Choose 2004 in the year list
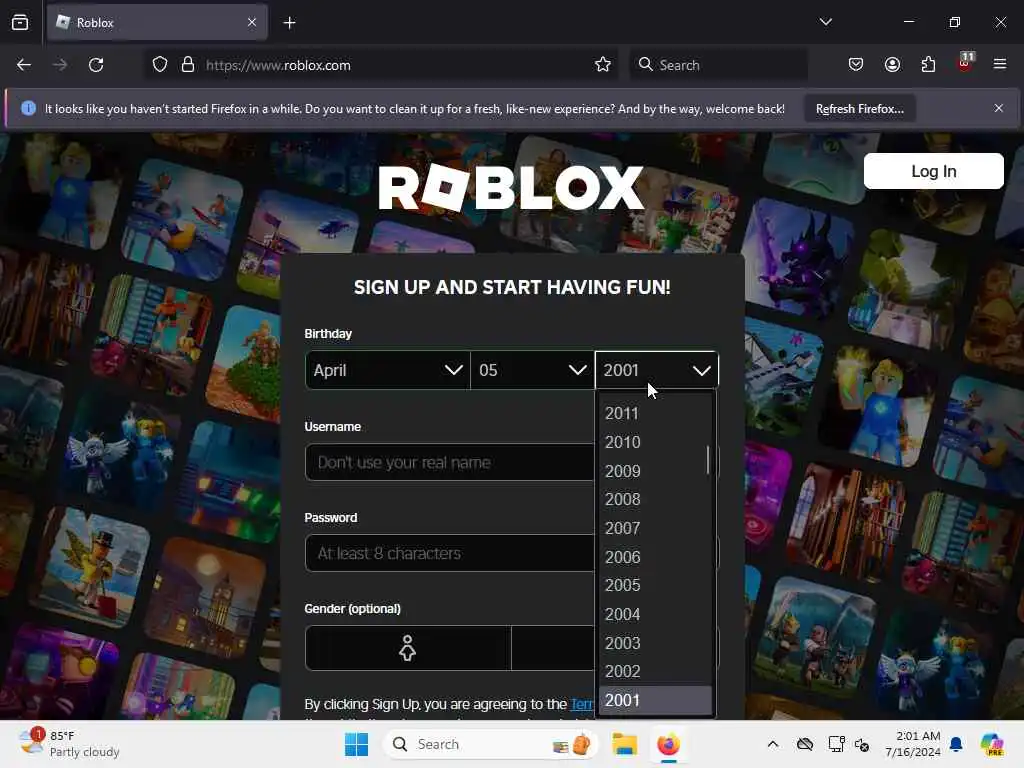 click(x=655, y=615)
